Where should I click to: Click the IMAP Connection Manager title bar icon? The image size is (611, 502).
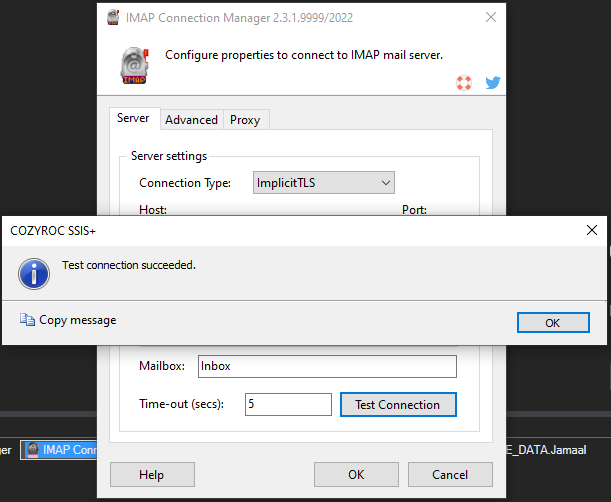pyautogui.click(x=113, y=17)
